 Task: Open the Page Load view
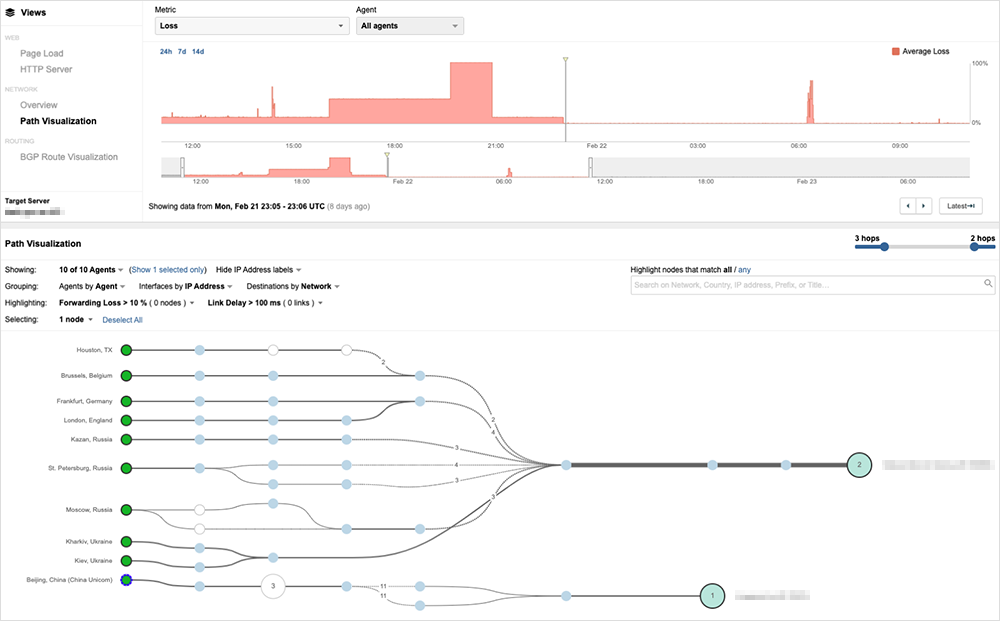(x=41, y=53)
